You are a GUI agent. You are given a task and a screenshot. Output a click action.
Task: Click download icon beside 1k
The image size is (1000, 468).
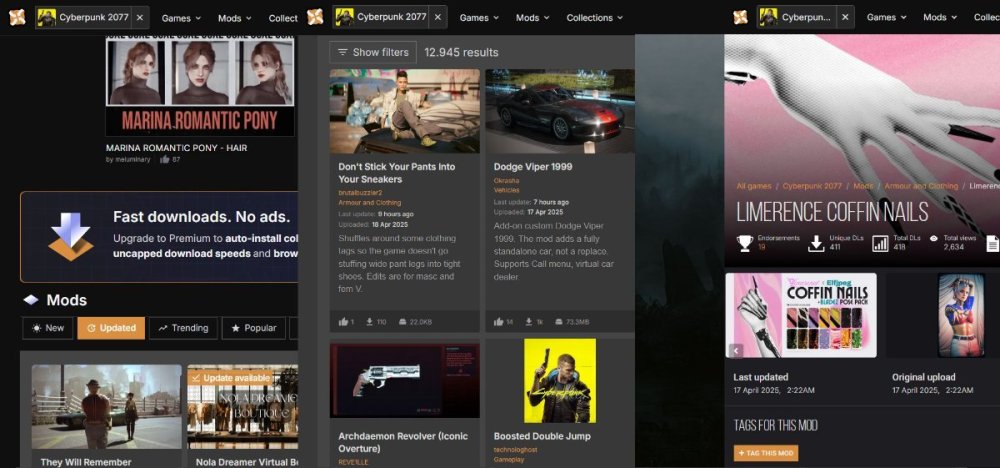[529, 322]
